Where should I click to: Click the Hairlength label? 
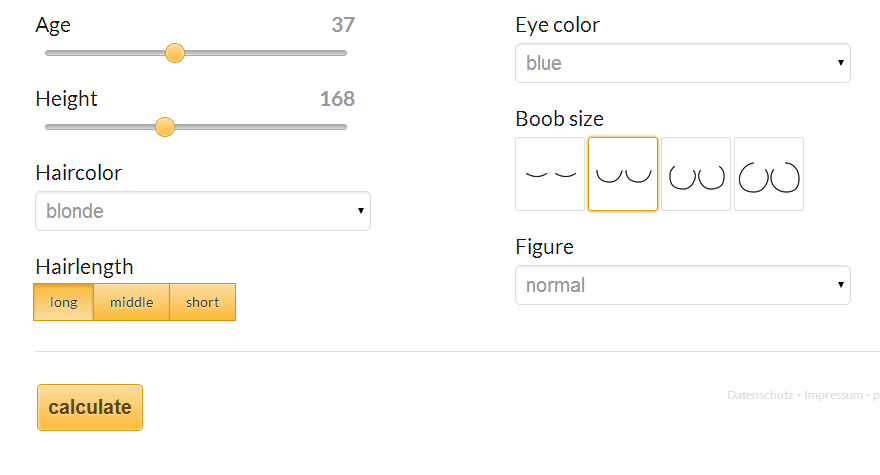[x=84, y=266]
